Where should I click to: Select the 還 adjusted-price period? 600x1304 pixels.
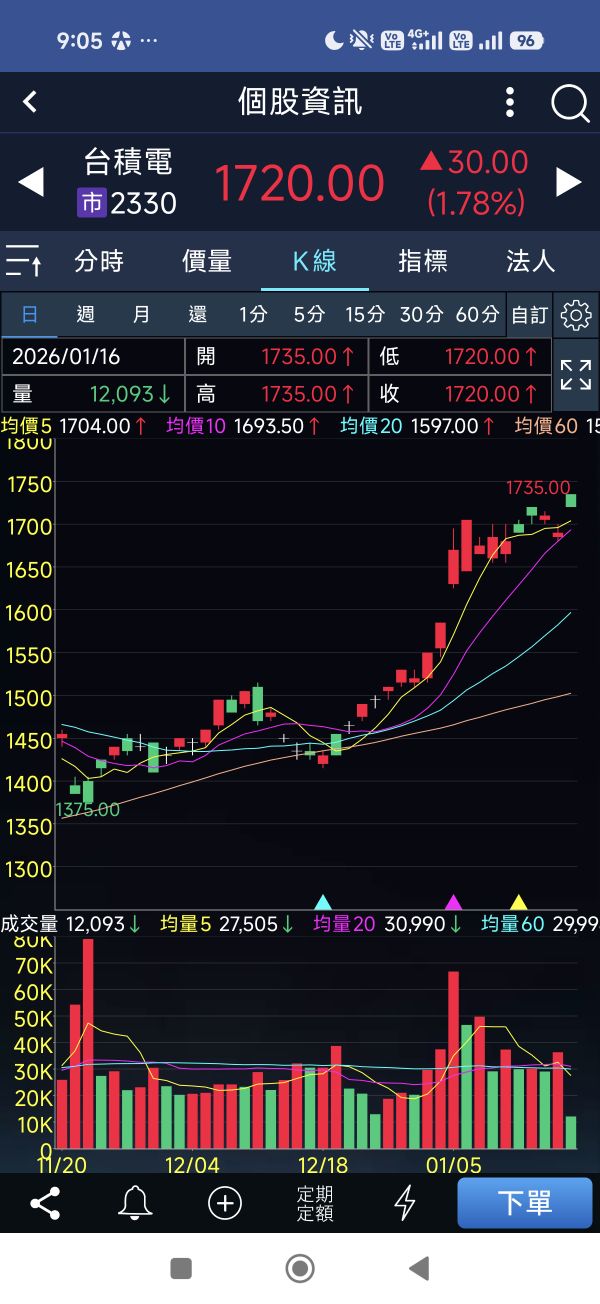[198, 315]
